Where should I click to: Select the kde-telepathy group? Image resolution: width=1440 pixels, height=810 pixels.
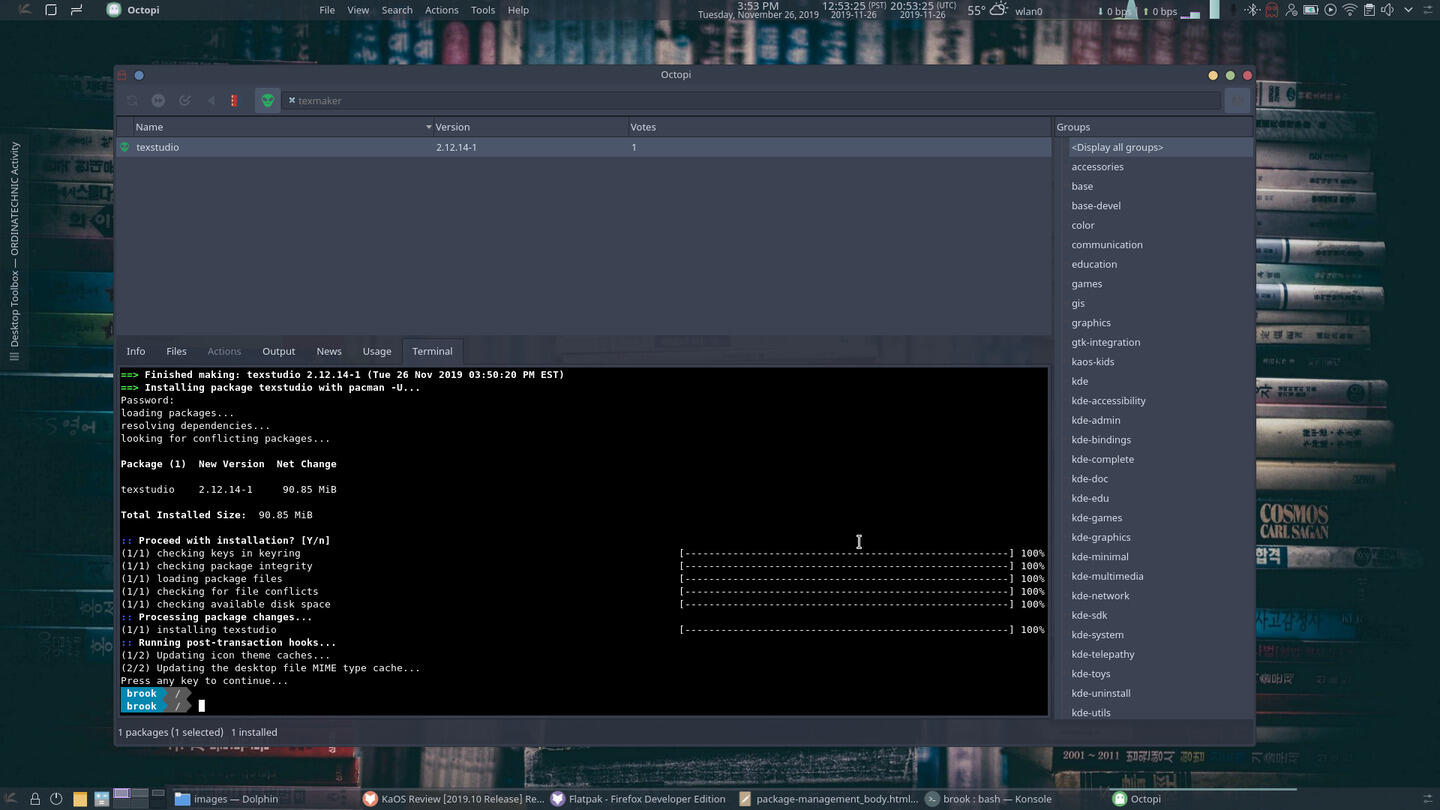pos(1103,654)
